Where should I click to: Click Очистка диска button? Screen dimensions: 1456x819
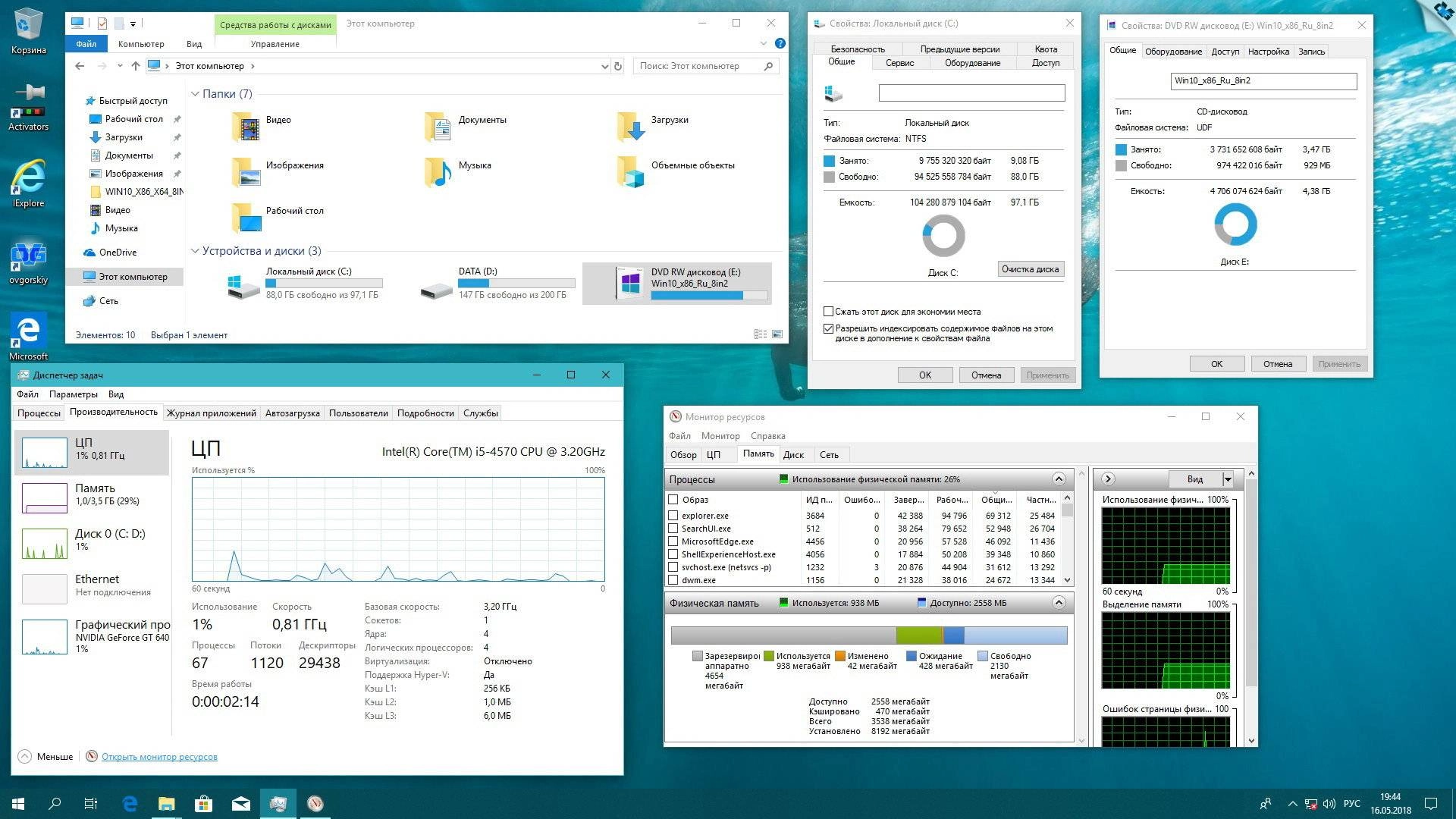[x=1031, y=269]
